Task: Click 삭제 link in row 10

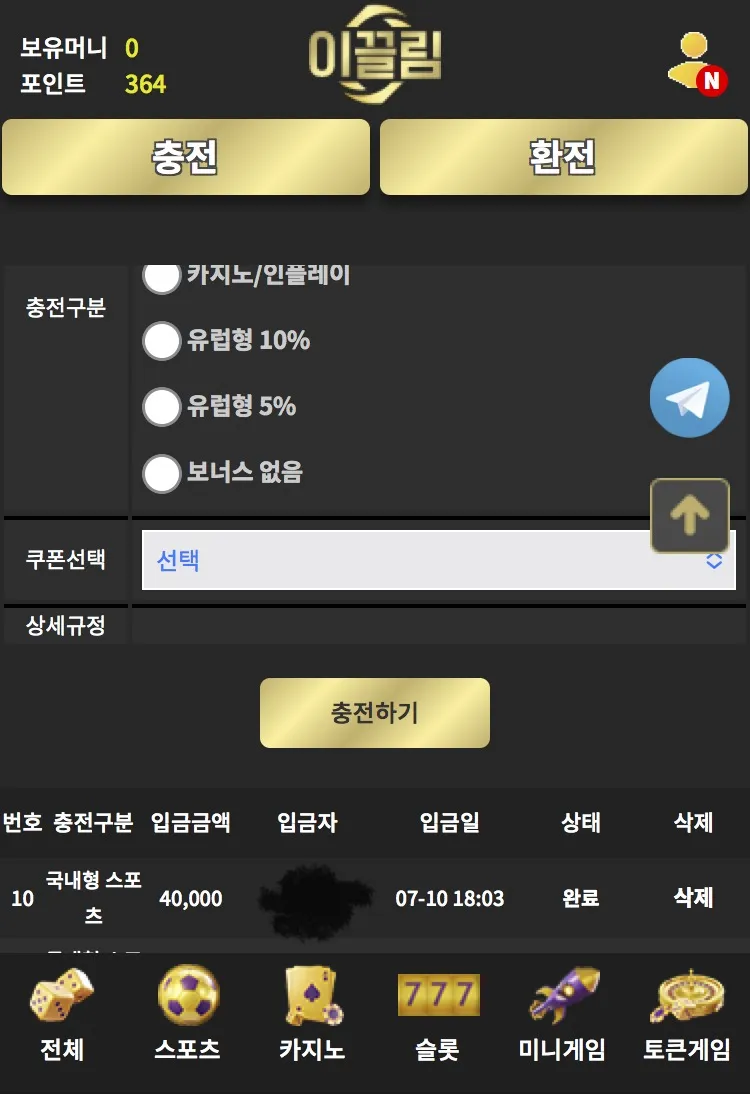Action: tap(693, 897)
